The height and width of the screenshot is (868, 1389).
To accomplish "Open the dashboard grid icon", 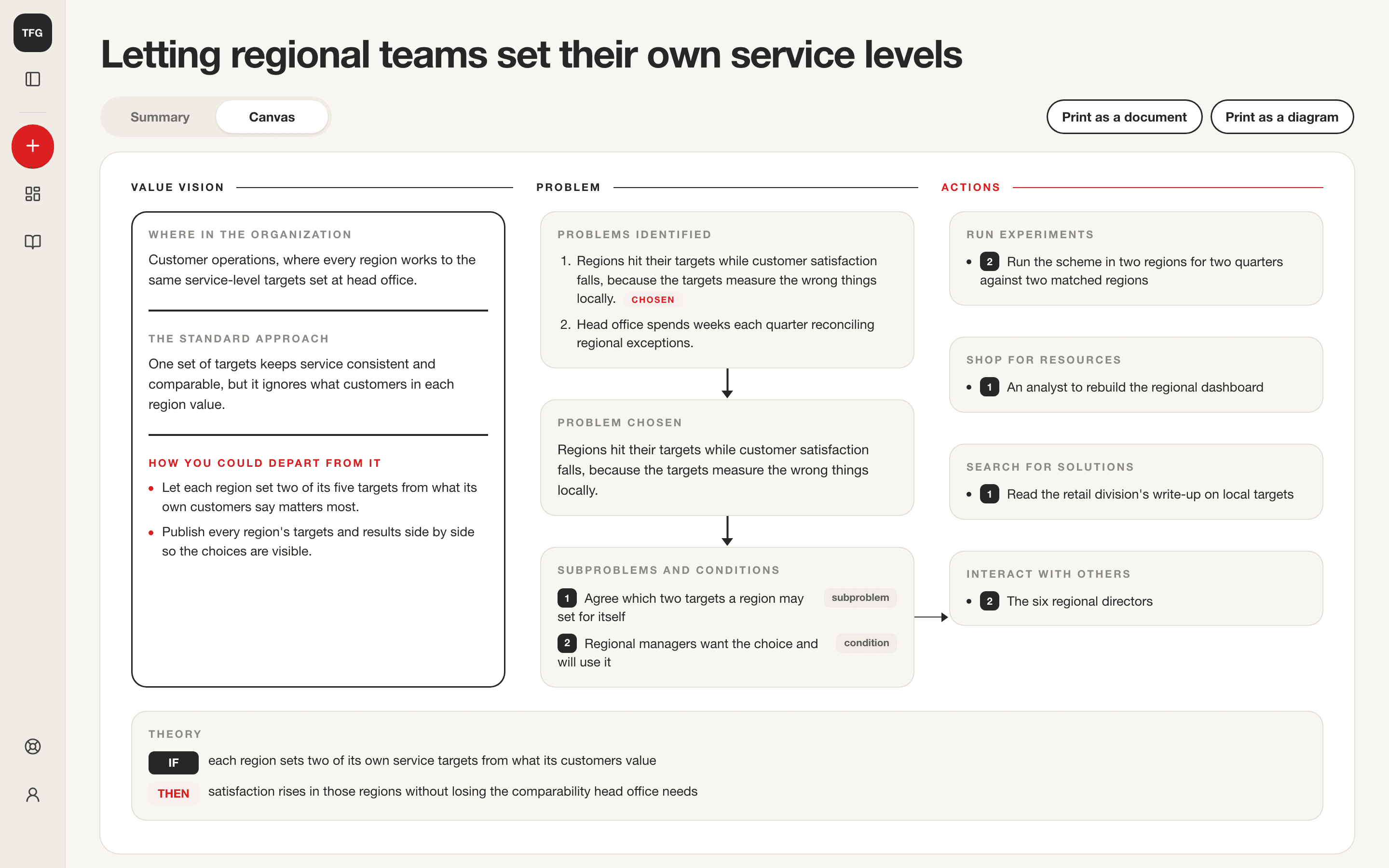I will point(33,193).
